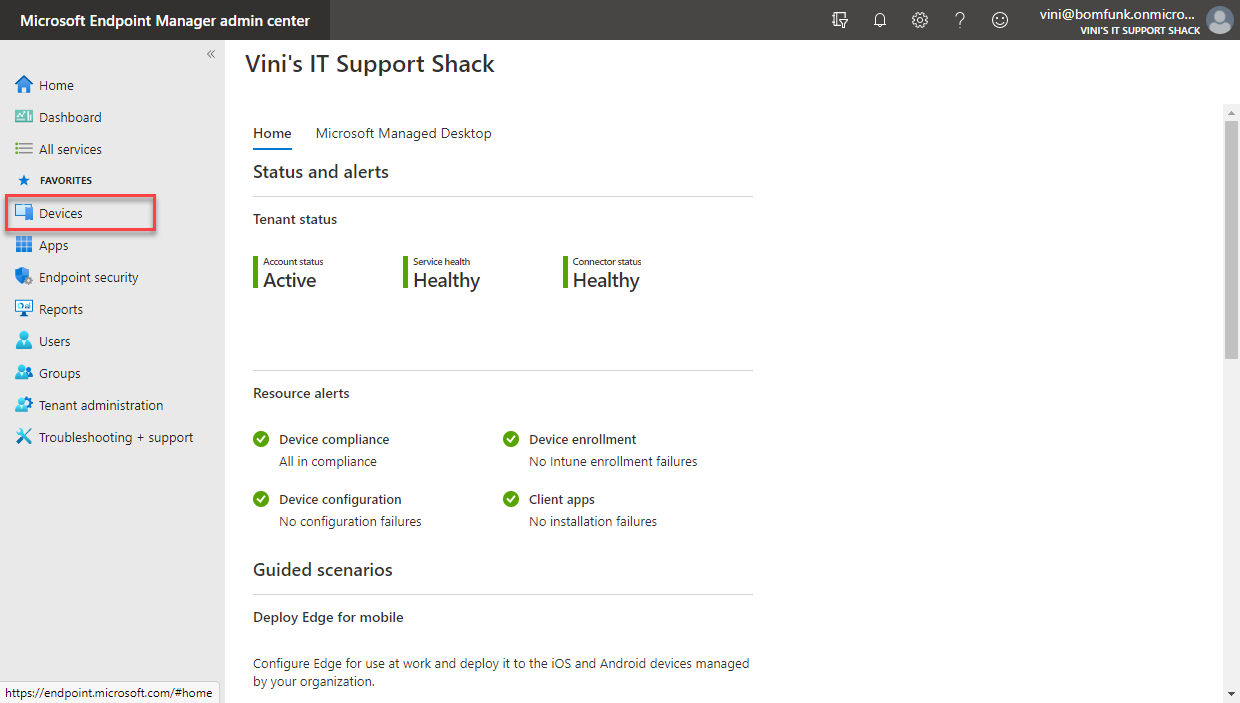The height and width of the screenshot is (703, 1240).
Task: Click the scrollbar down arrow
Action: [1231, 694]
